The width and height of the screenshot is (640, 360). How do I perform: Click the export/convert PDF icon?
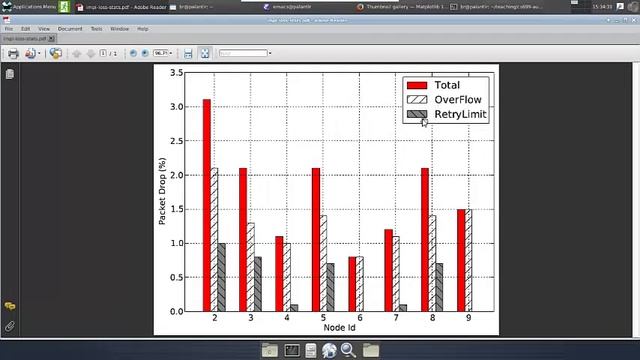point(30,53)
